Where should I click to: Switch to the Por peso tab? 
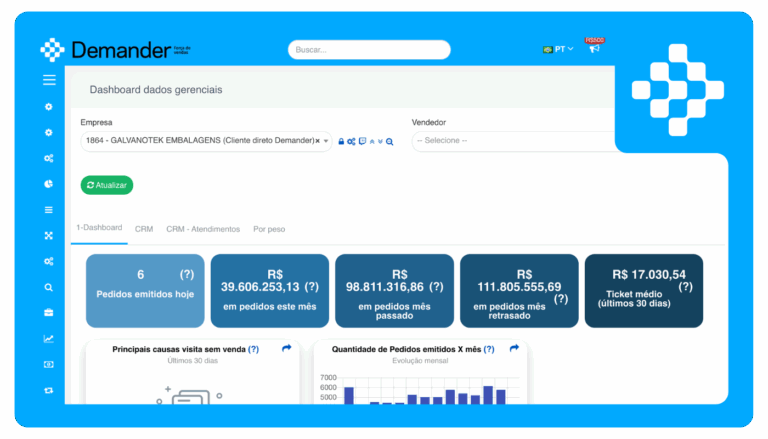click(x=269, y=229)
